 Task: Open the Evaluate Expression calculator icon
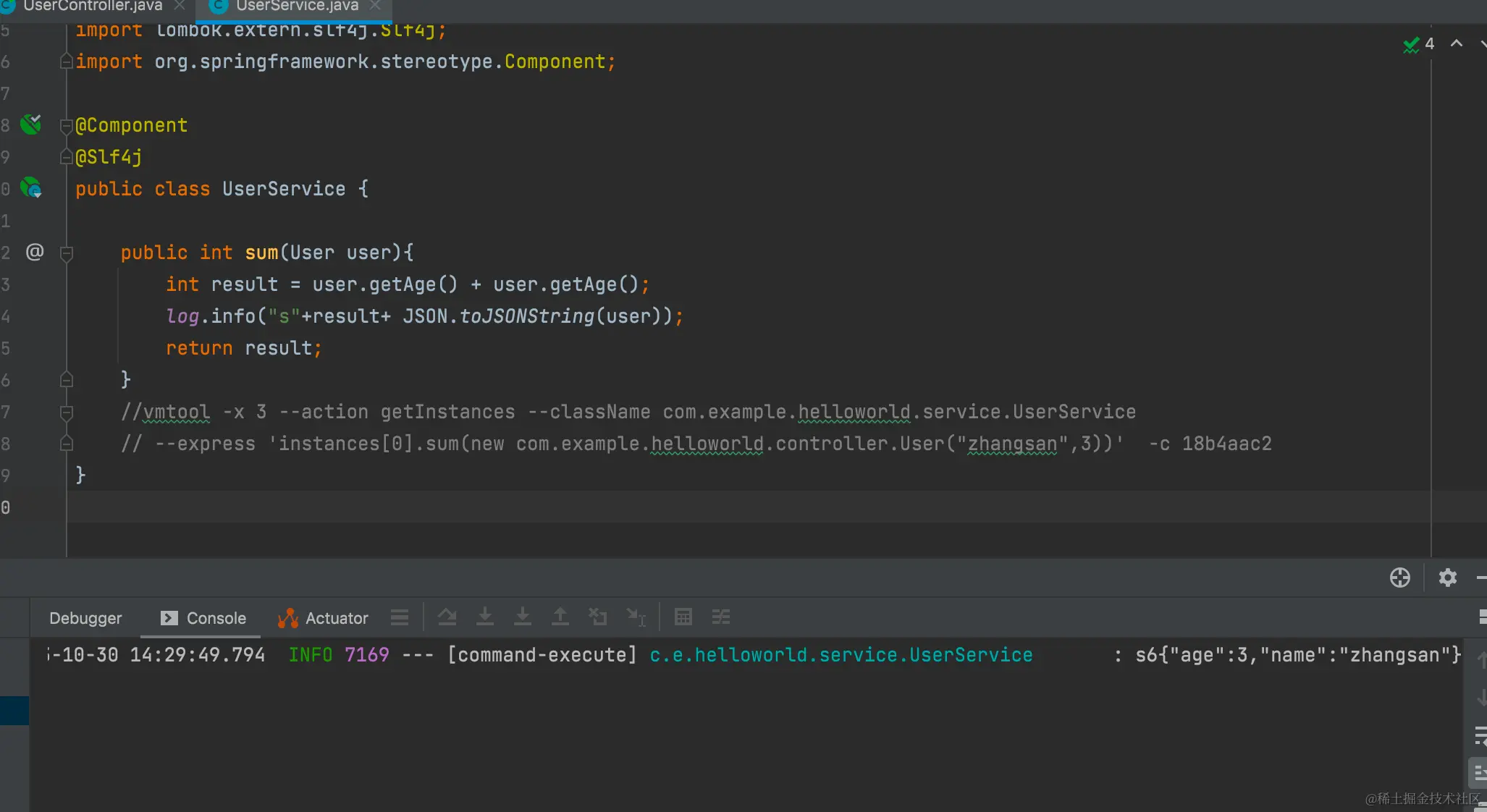(683, 617)
